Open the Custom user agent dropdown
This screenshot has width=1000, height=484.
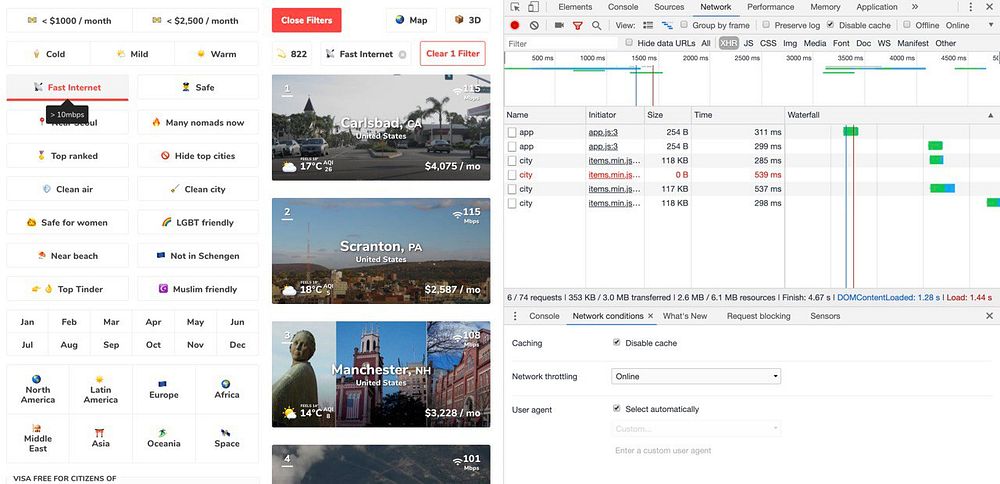pos(696,429)
